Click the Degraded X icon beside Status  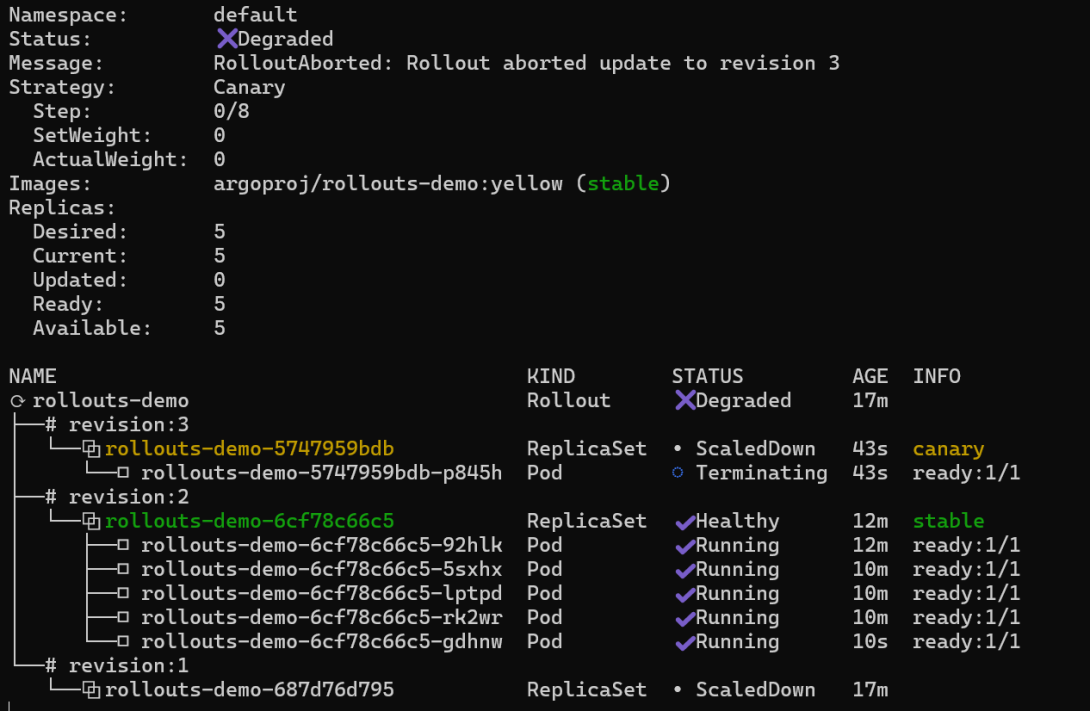(x=226, y=39)
